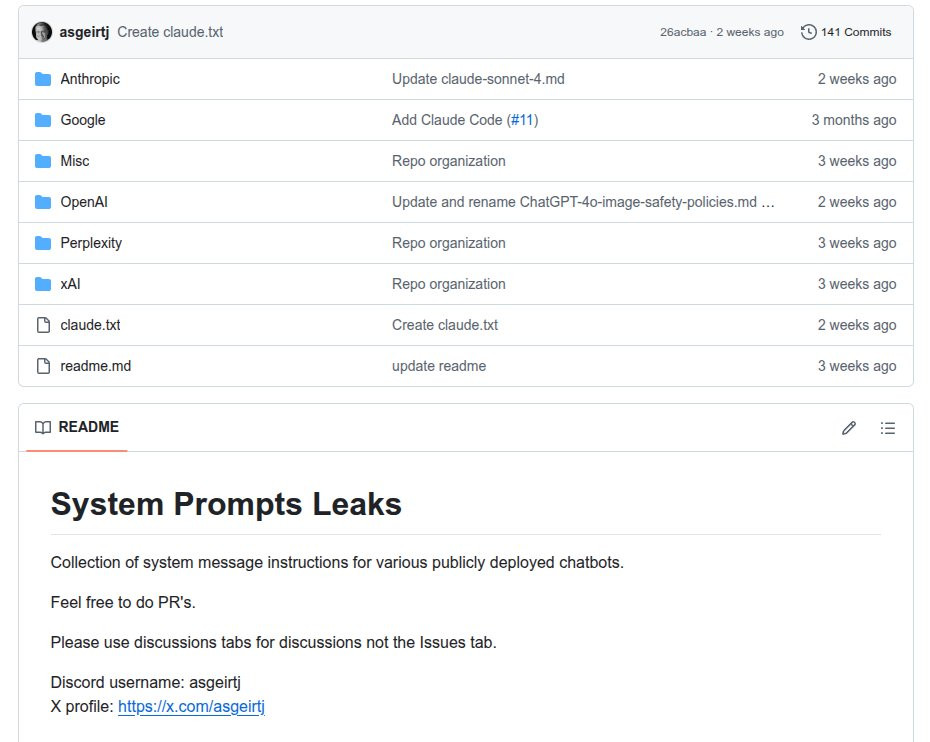
Task: Click the asgeirtj username link
Action: coord(84,32)
